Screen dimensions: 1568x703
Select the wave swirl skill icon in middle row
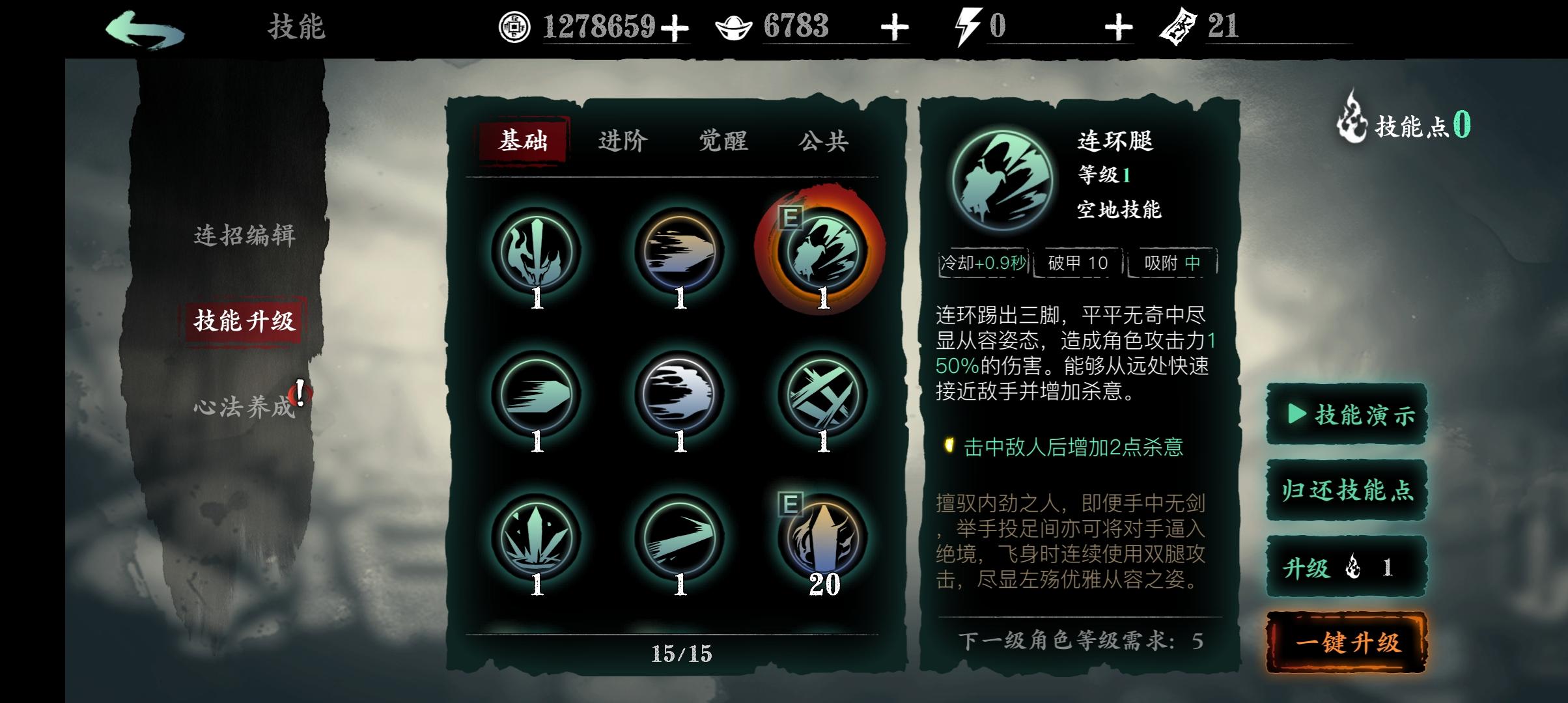(679, 395)
